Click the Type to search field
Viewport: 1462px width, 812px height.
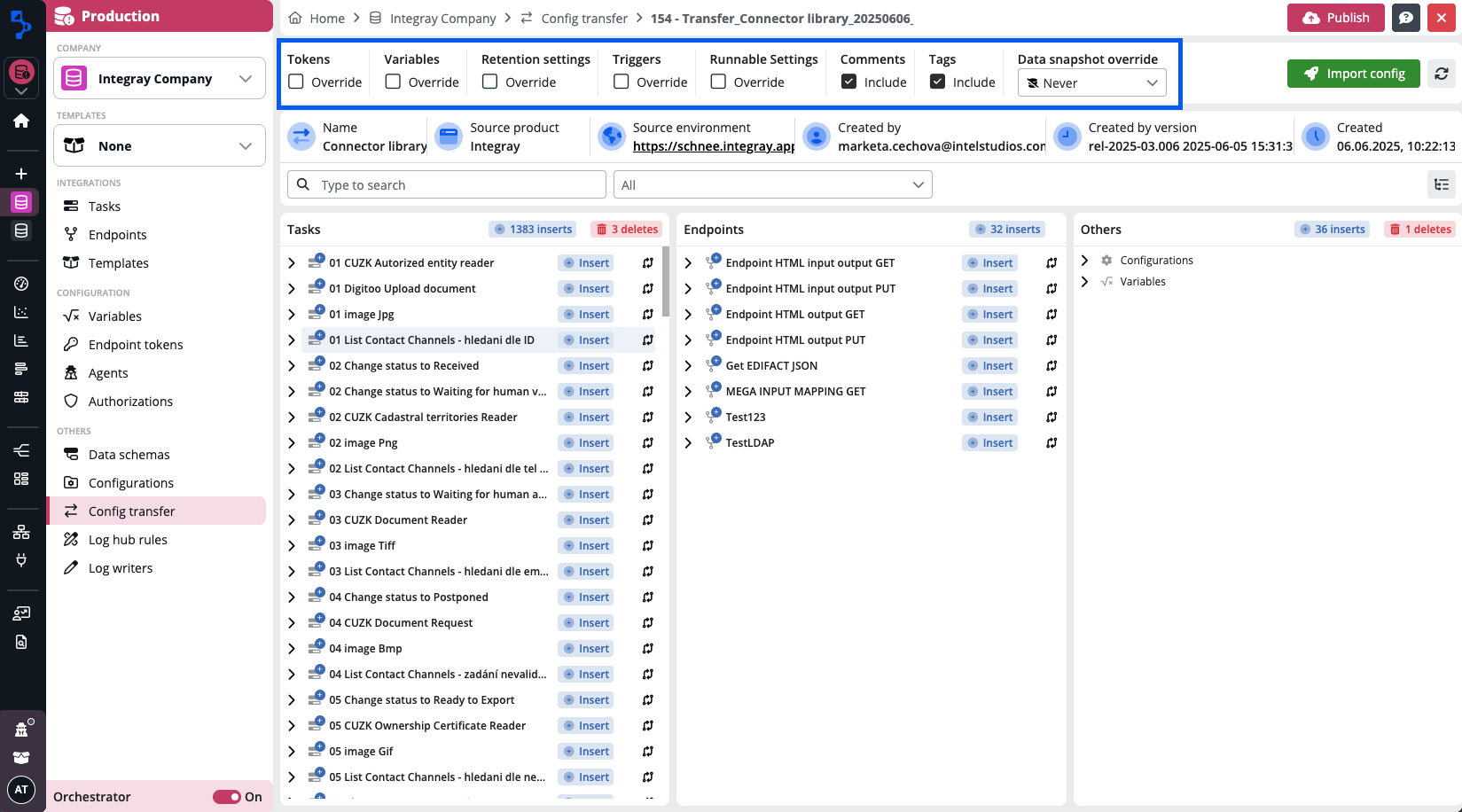[x=447, y=184]
